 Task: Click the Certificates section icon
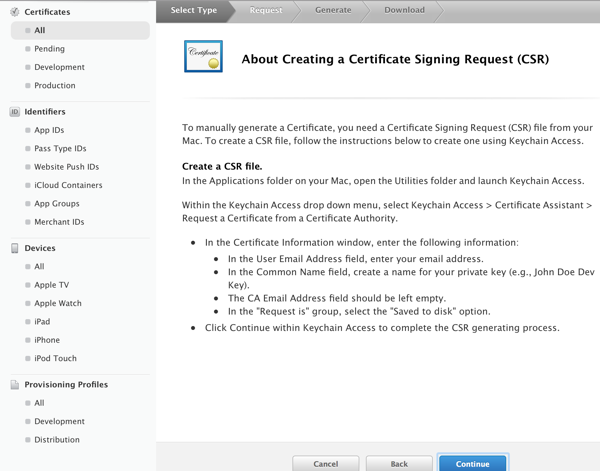(x=14, y=12)
